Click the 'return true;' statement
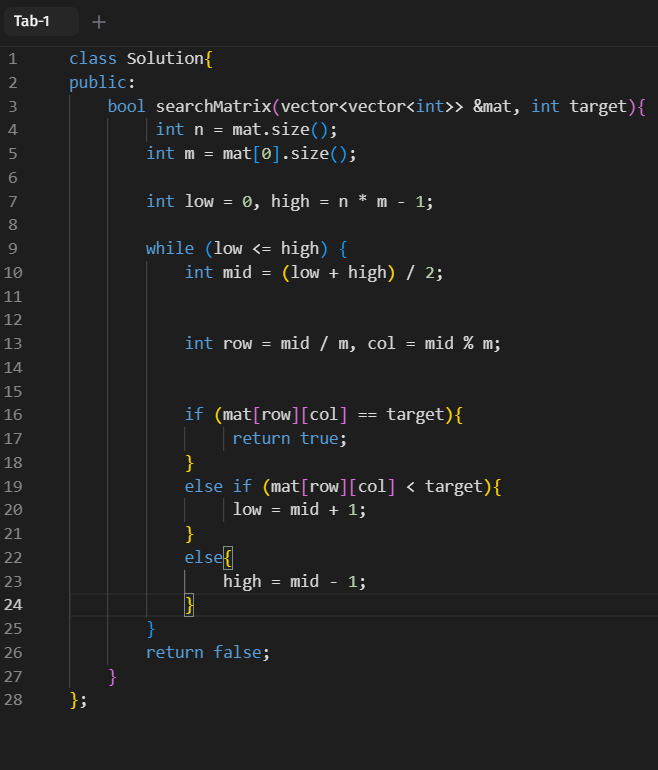Viewport: 658px width, 770px height. click(x=290, y=438)
